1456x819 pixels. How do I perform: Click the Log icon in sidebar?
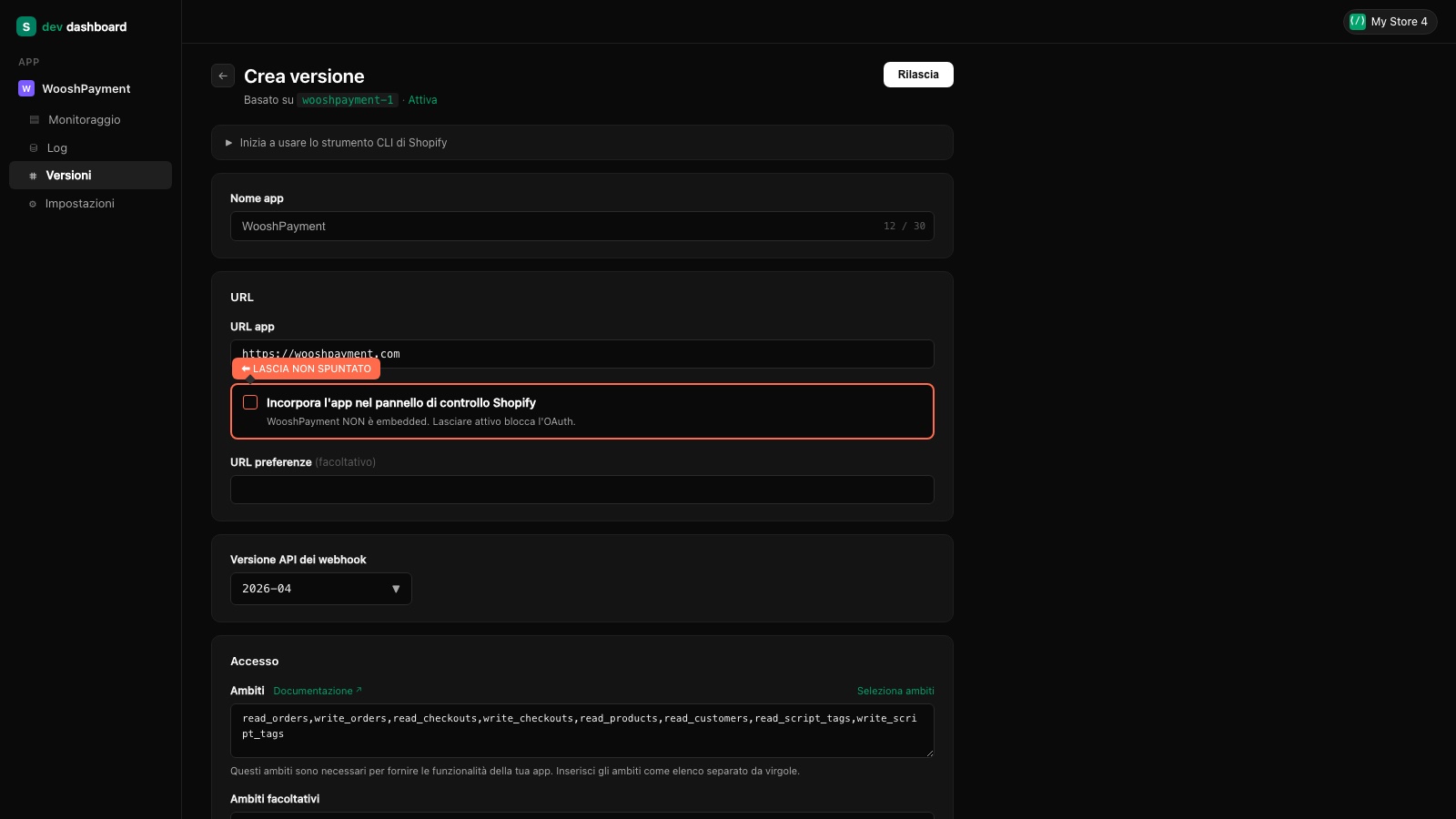pyautogui.click(x=34, y=147)
